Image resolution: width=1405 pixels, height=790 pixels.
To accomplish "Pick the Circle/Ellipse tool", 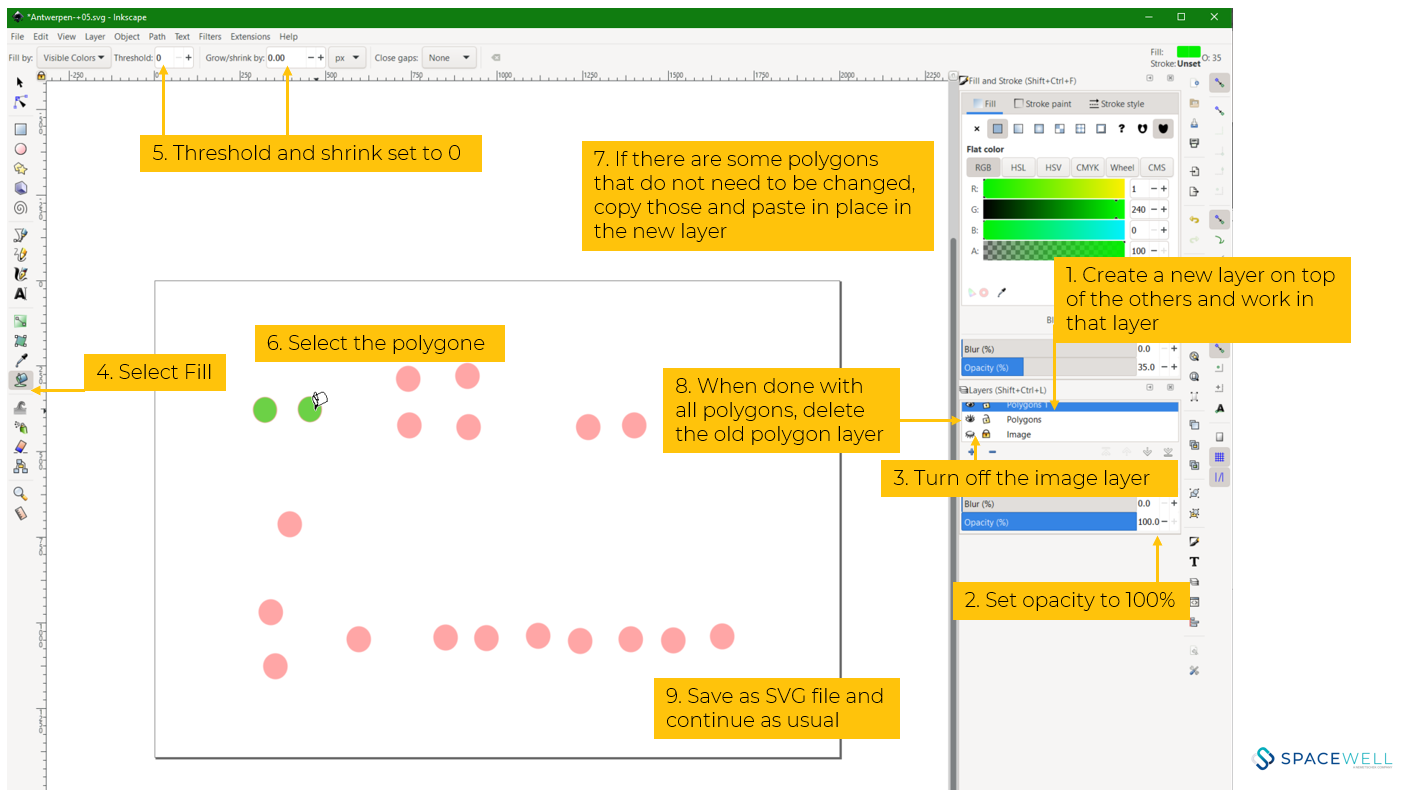I will (20, 149).
